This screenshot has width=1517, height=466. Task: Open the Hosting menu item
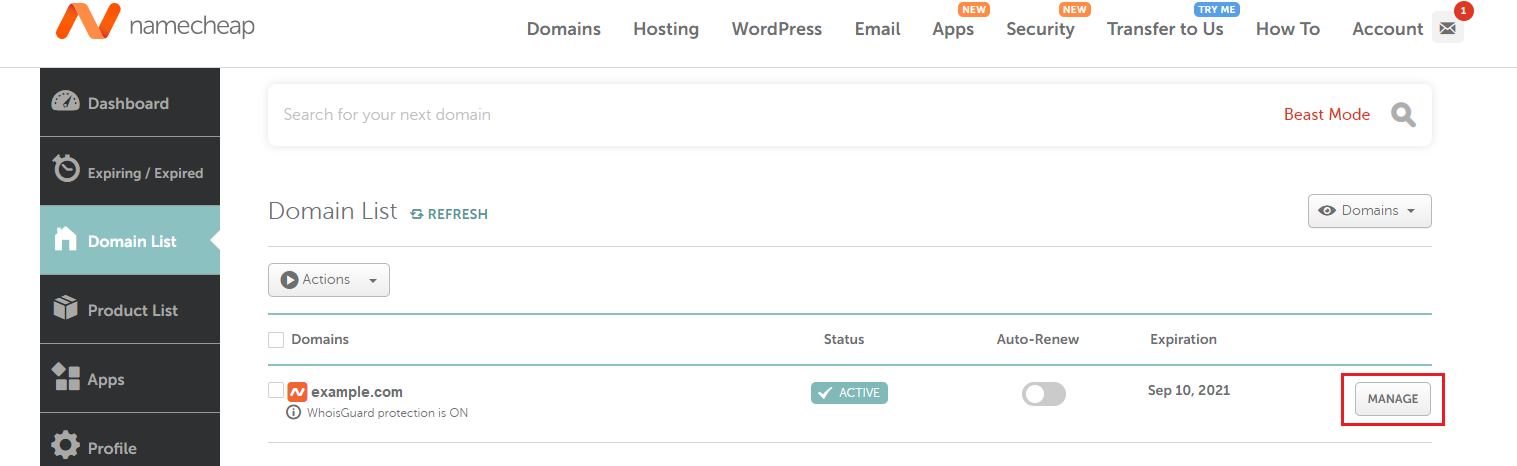pos(665,29)
